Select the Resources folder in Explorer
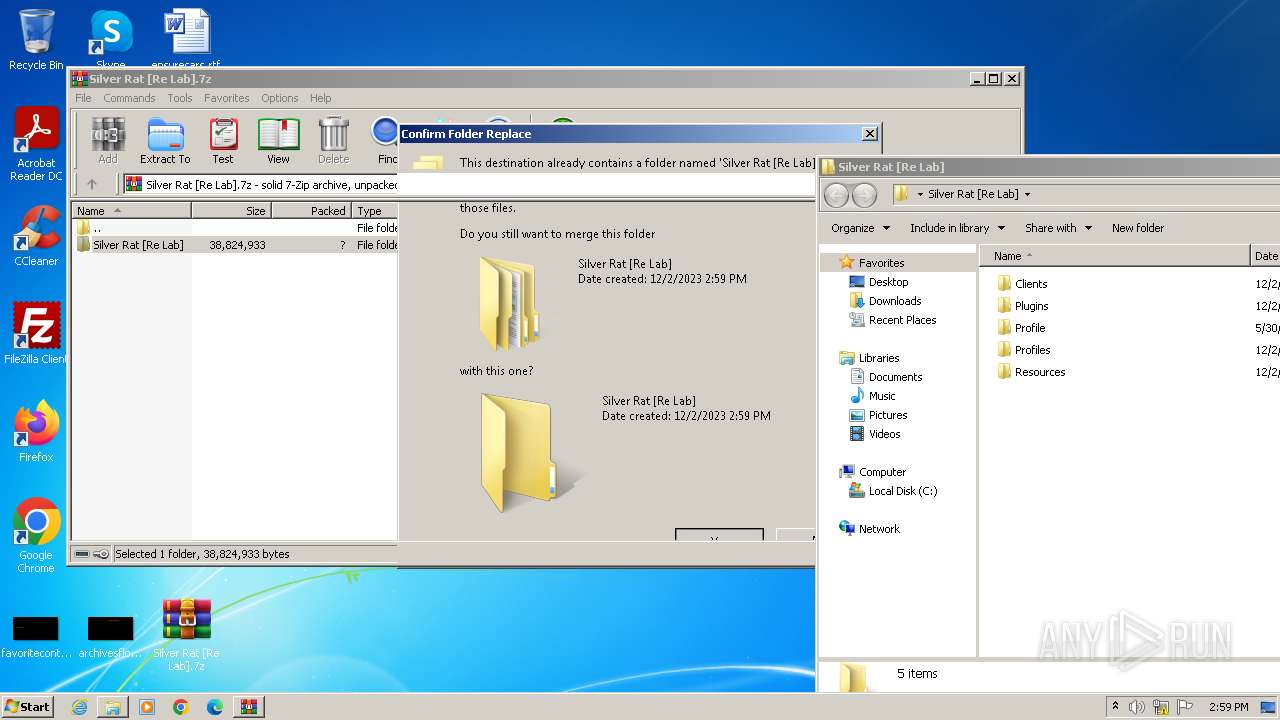The height and width of the screenshot is (720, 1280). click(1040, 372)
